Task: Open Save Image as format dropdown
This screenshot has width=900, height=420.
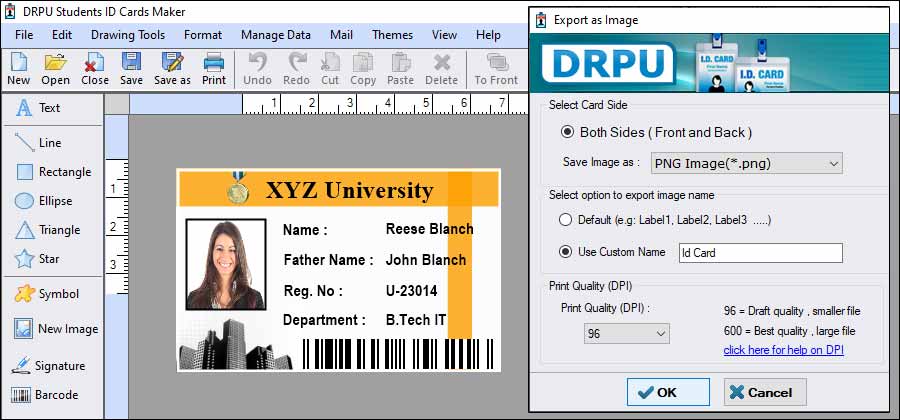Action: point(747,164)
